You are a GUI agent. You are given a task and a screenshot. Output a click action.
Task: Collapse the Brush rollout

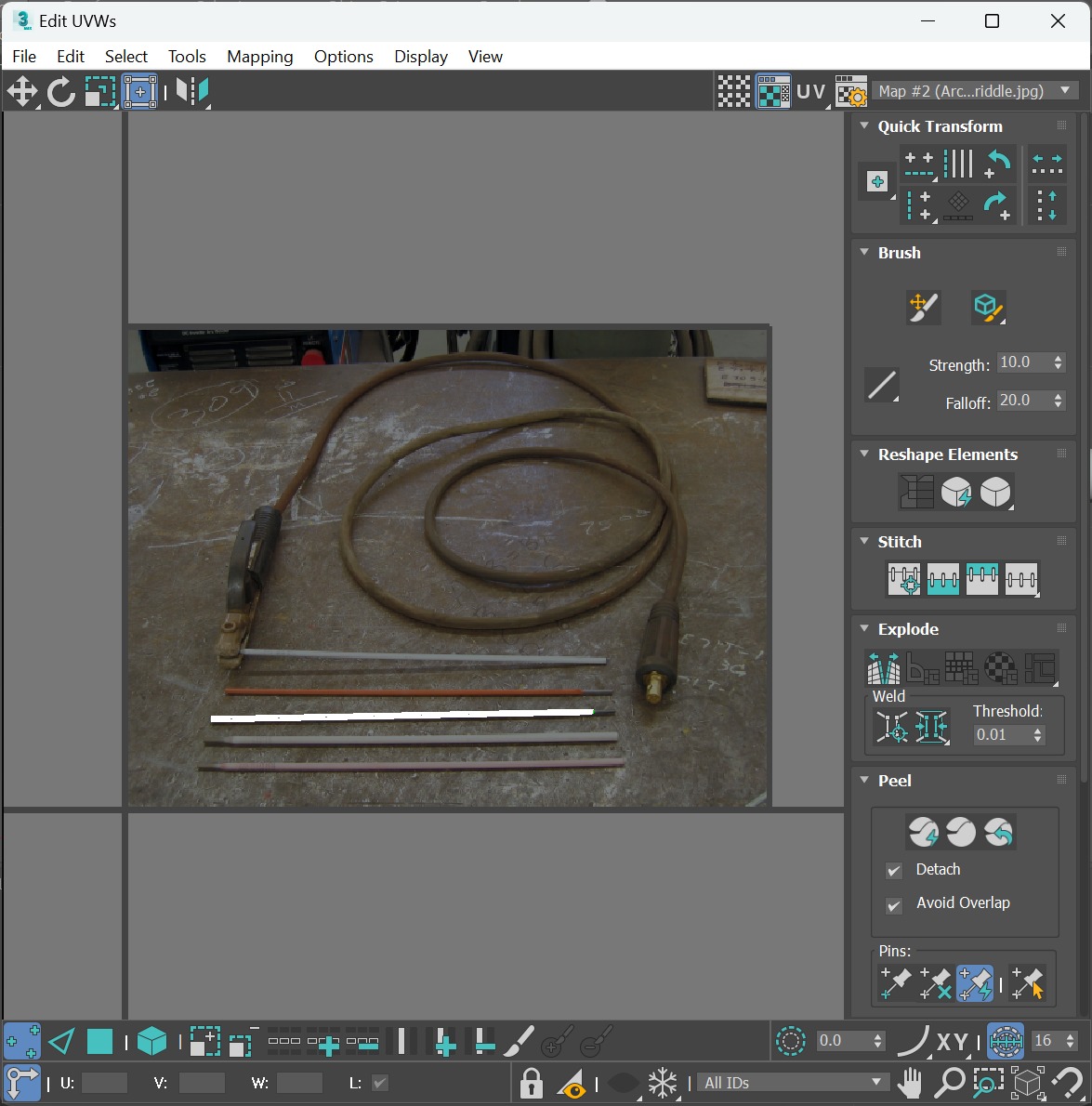pos(864,252)
